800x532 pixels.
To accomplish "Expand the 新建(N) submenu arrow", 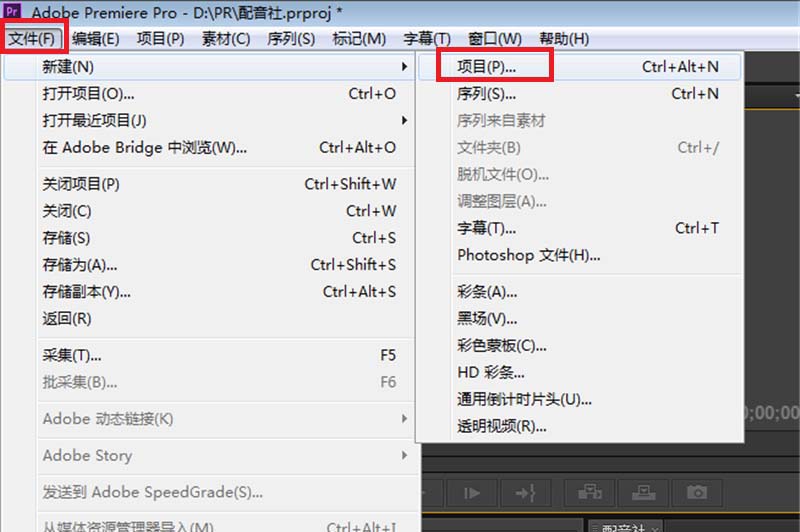I will (404, 66).
